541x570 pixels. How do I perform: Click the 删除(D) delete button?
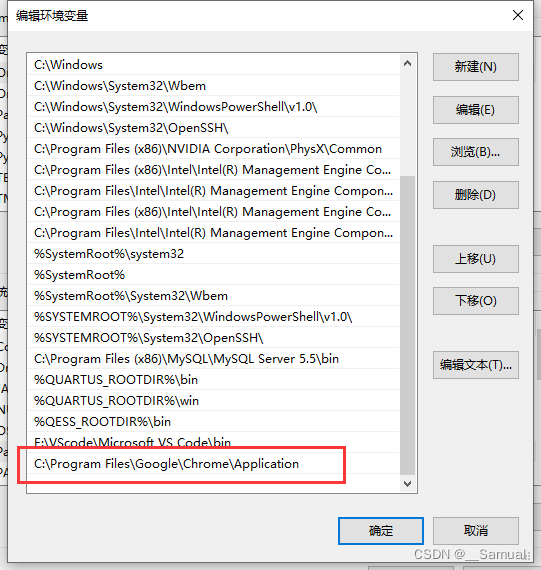(476, 195)
